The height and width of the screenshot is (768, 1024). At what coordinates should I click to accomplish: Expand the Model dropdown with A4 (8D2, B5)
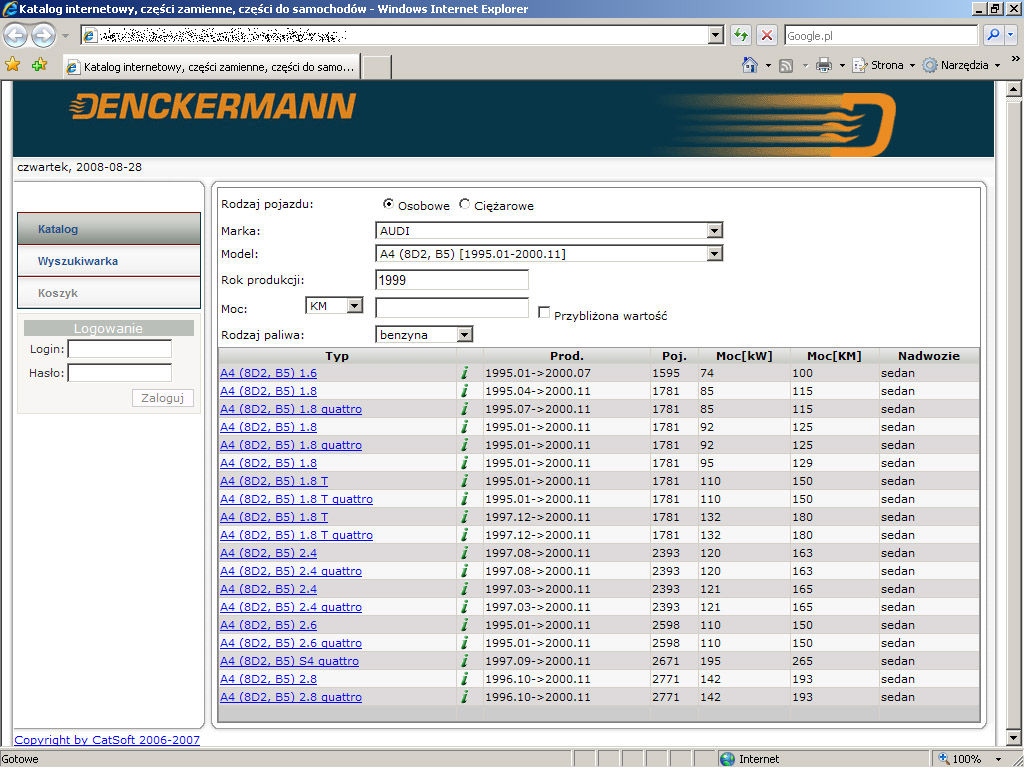pyautogui.click(x=714, y=253)
